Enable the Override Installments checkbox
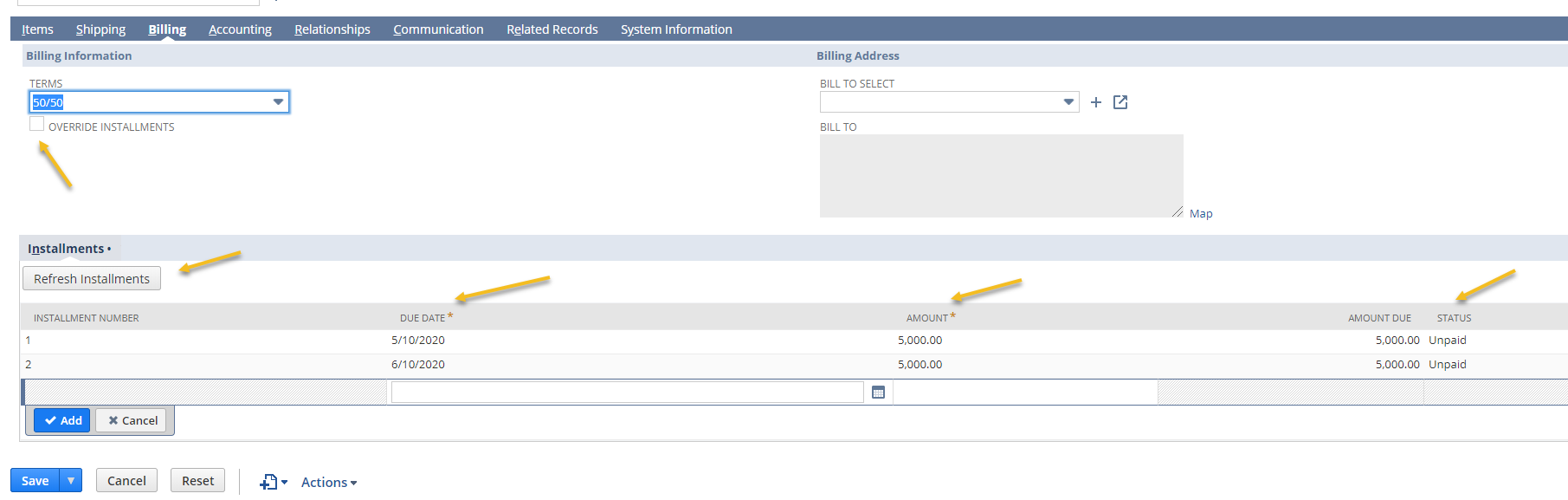 (x=36, y=125)
